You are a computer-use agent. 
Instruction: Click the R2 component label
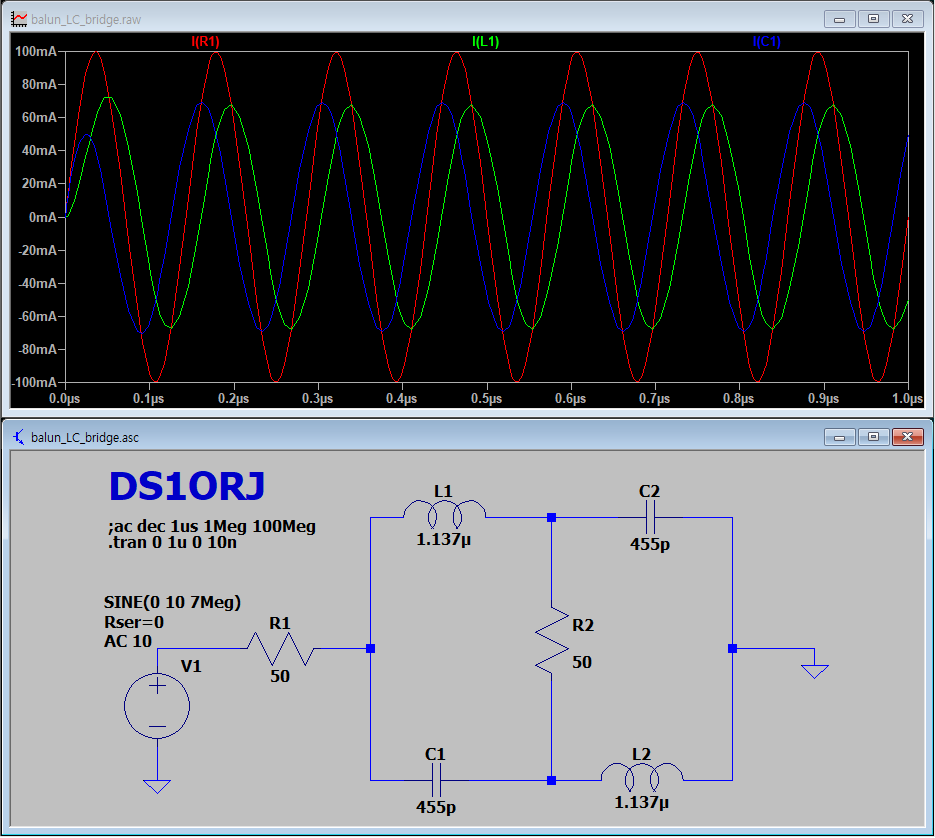[583, 625]
